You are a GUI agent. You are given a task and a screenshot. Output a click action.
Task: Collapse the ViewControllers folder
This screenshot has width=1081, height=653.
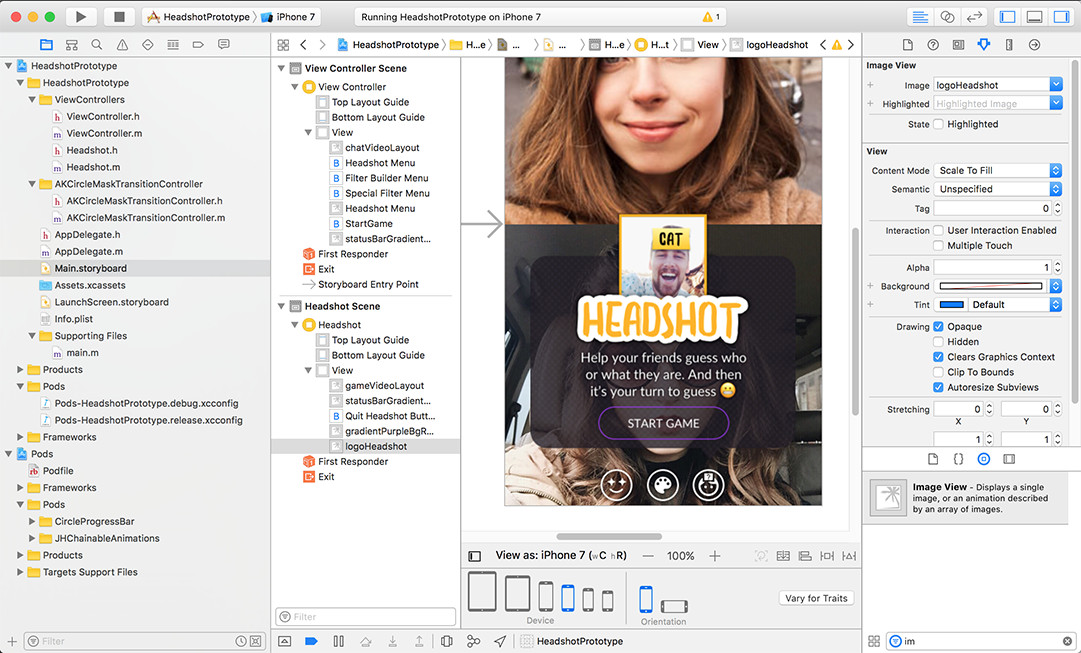coord(33,100)
